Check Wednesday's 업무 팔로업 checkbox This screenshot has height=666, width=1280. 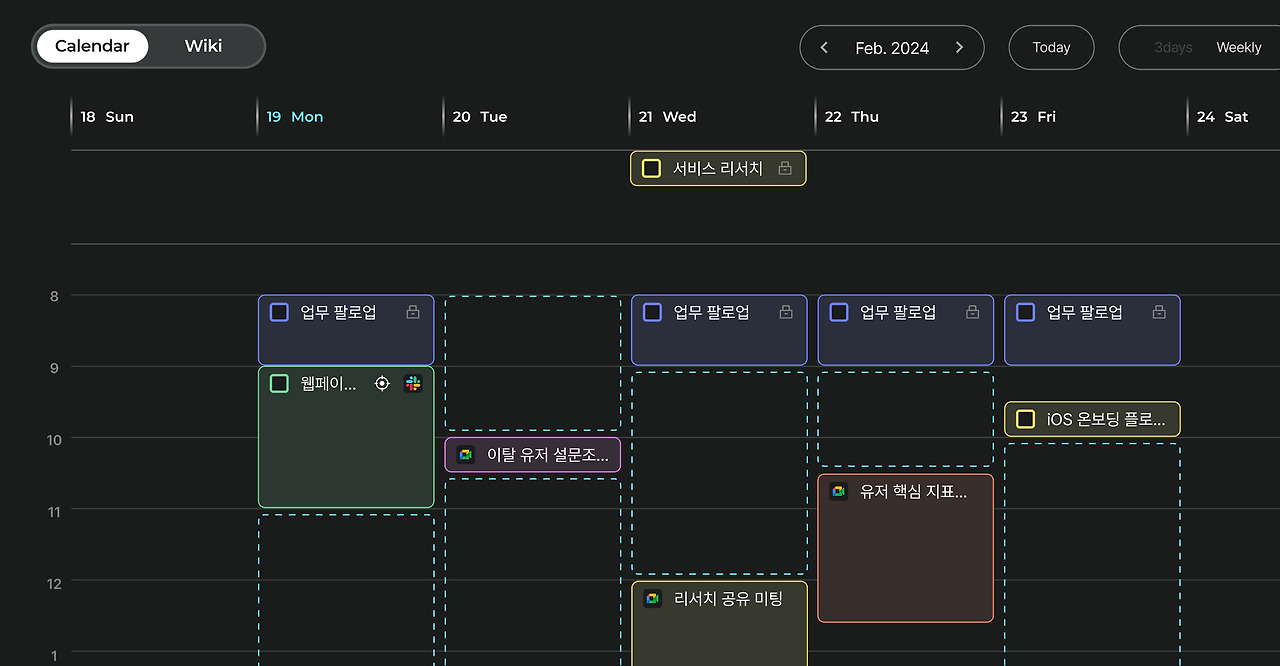click(652, 312)
